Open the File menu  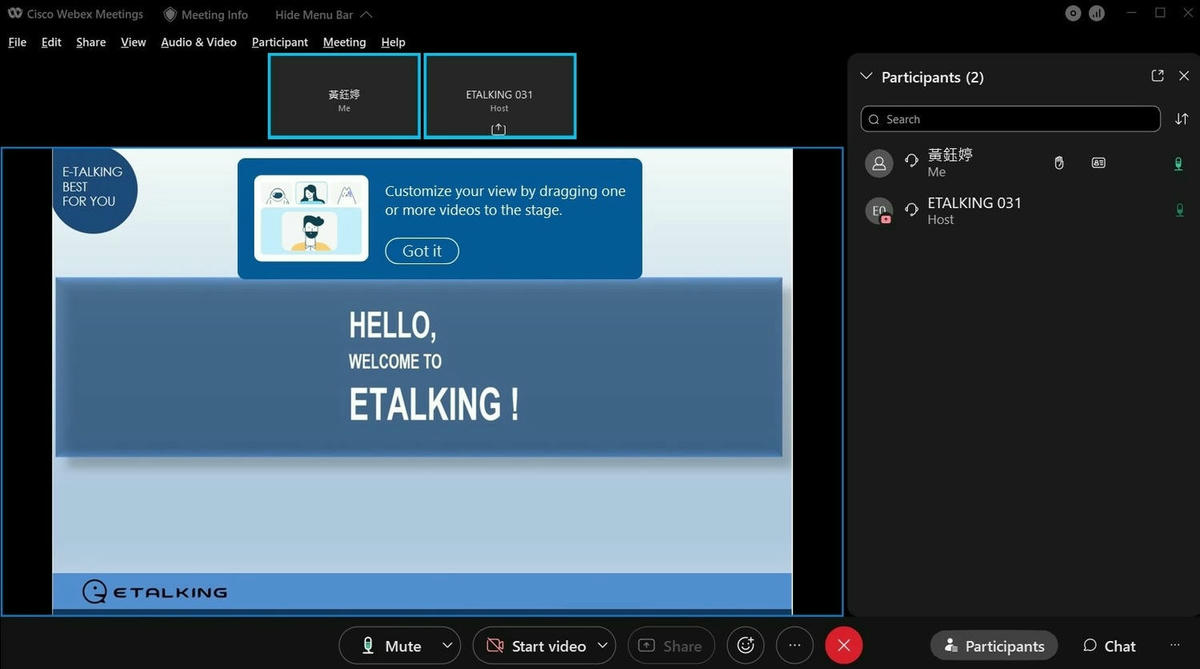point(17,42)
